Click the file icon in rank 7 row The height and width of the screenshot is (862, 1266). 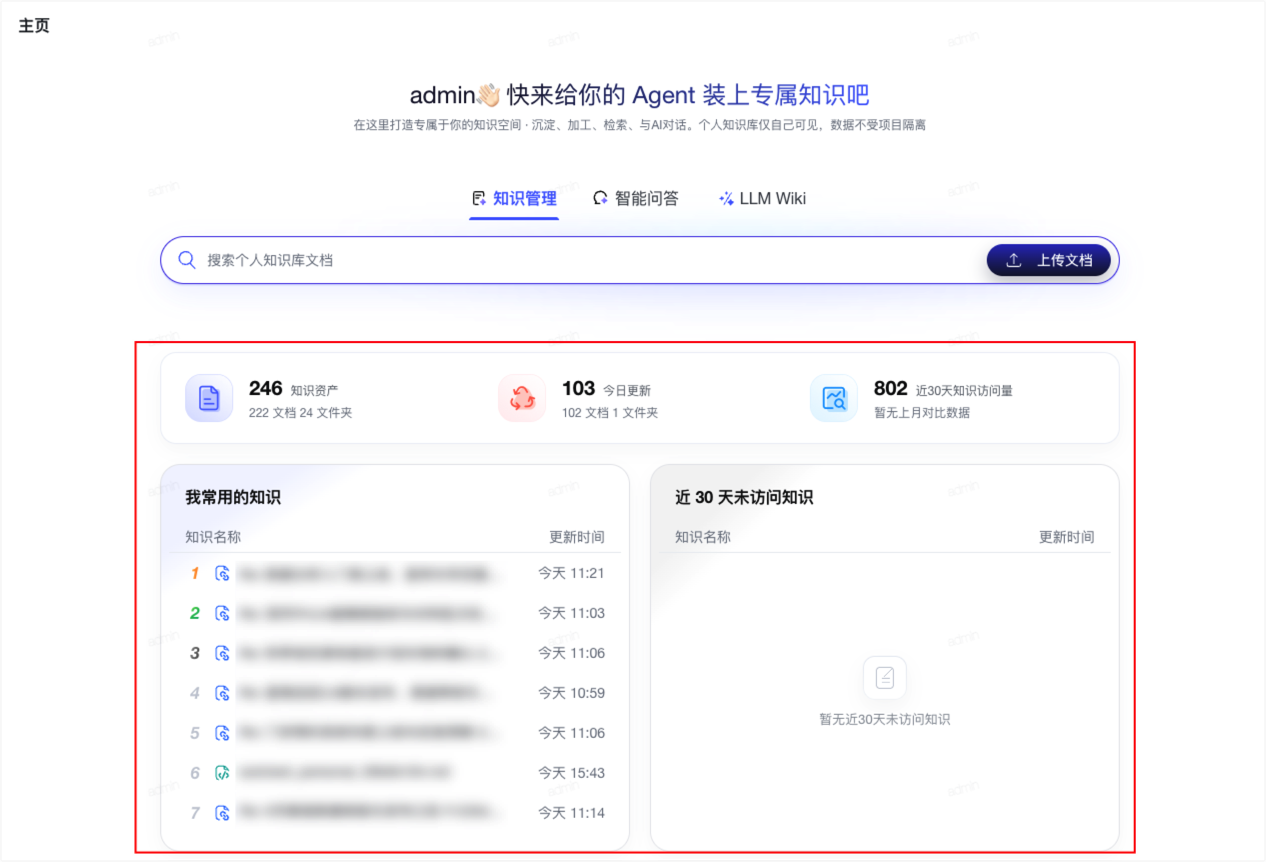point(223,813)
